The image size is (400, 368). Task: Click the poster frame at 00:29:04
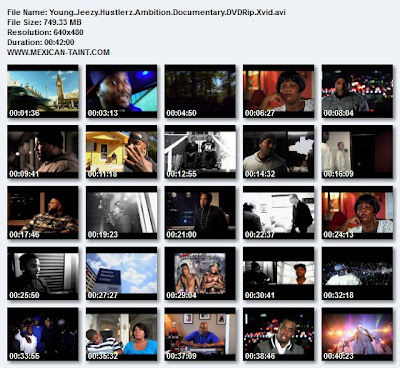coord(200,273)
